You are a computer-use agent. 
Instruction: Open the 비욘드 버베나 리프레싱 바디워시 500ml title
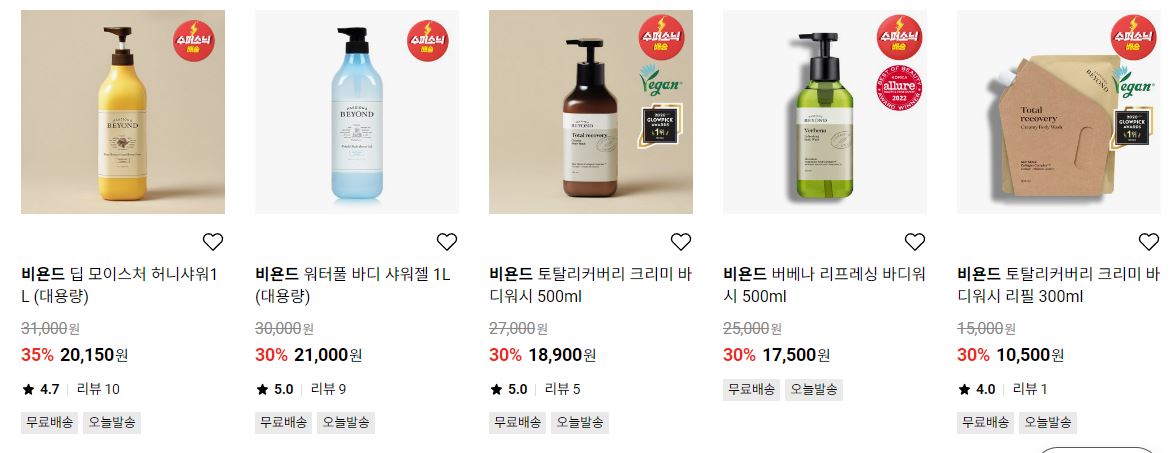[825, 285]
